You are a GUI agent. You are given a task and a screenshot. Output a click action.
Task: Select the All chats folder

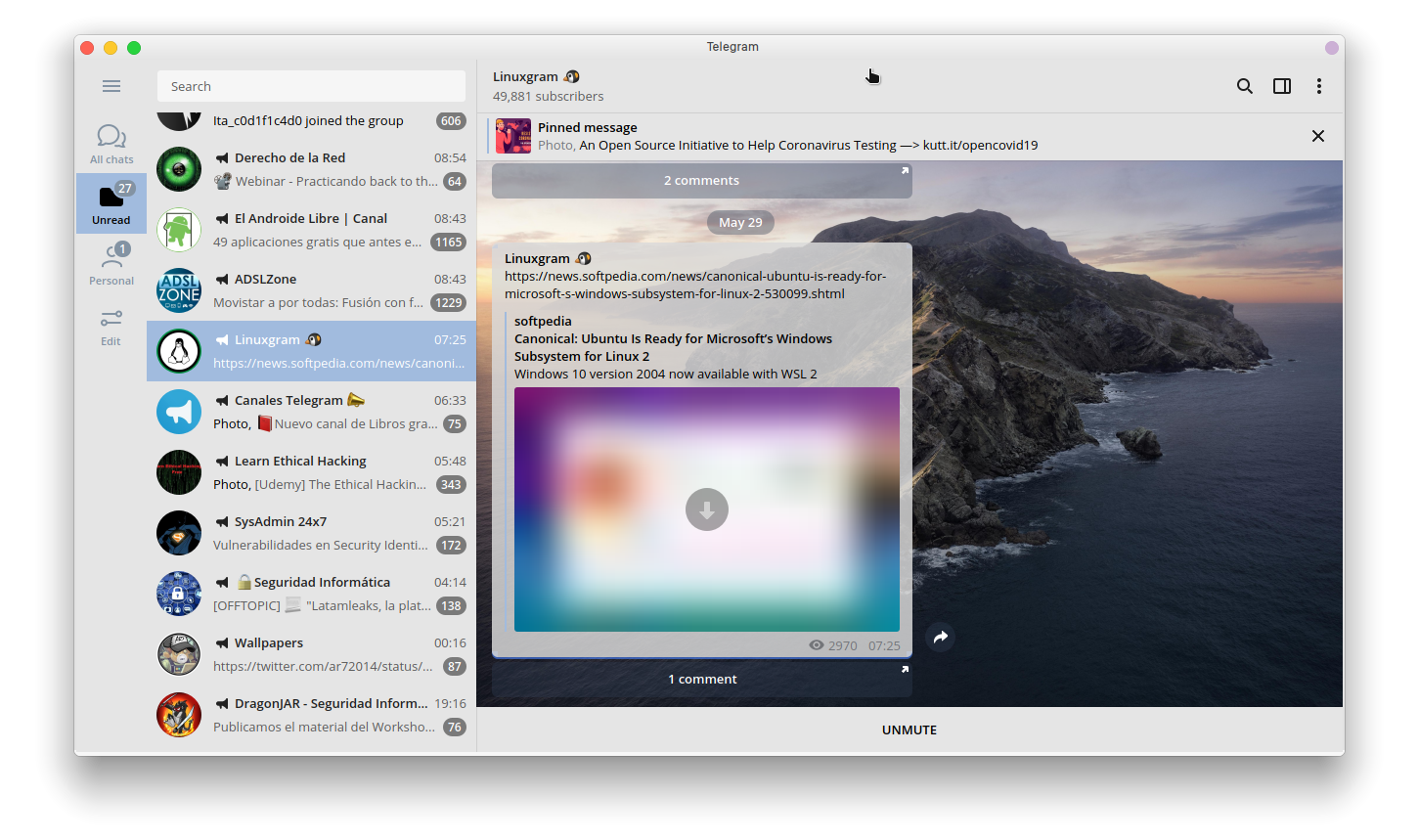111,144
